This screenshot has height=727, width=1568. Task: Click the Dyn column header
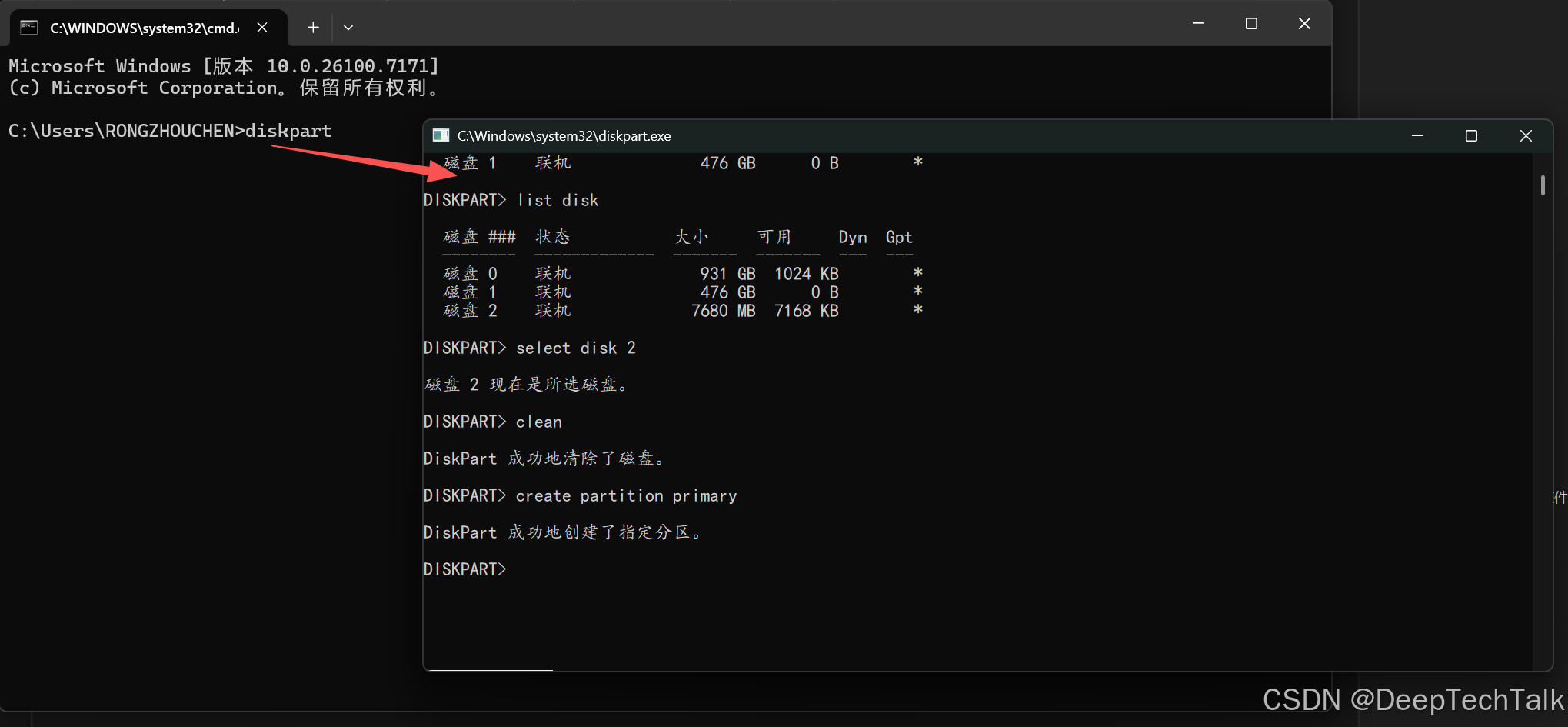tap(853, 237)
